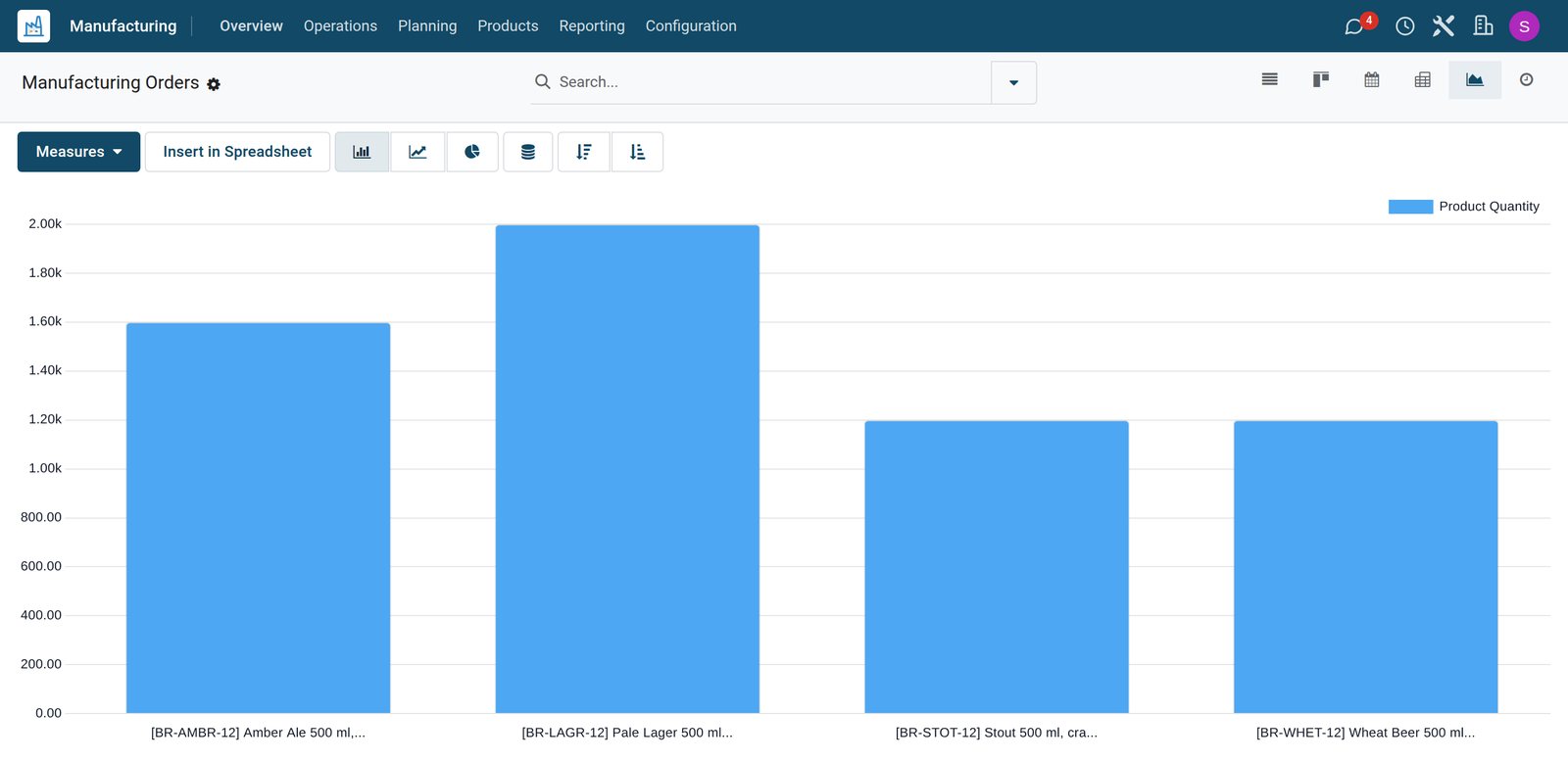The image size is (1568, 761).
Task: Sort bars in descending order
Action: (584, 152)
